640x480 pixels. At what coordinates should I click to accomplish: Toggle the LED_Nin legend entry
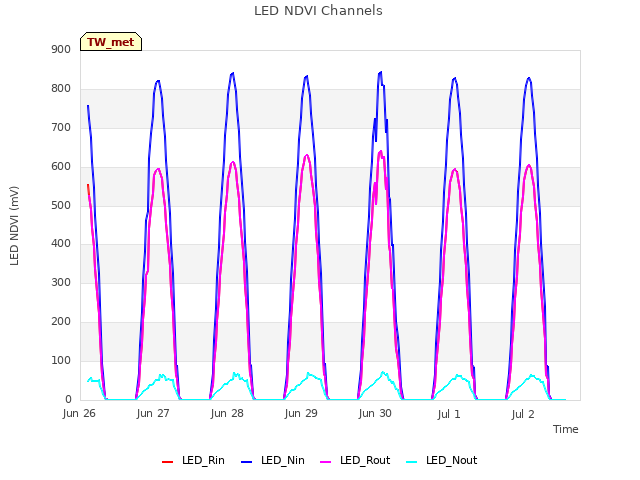point(273,460)
